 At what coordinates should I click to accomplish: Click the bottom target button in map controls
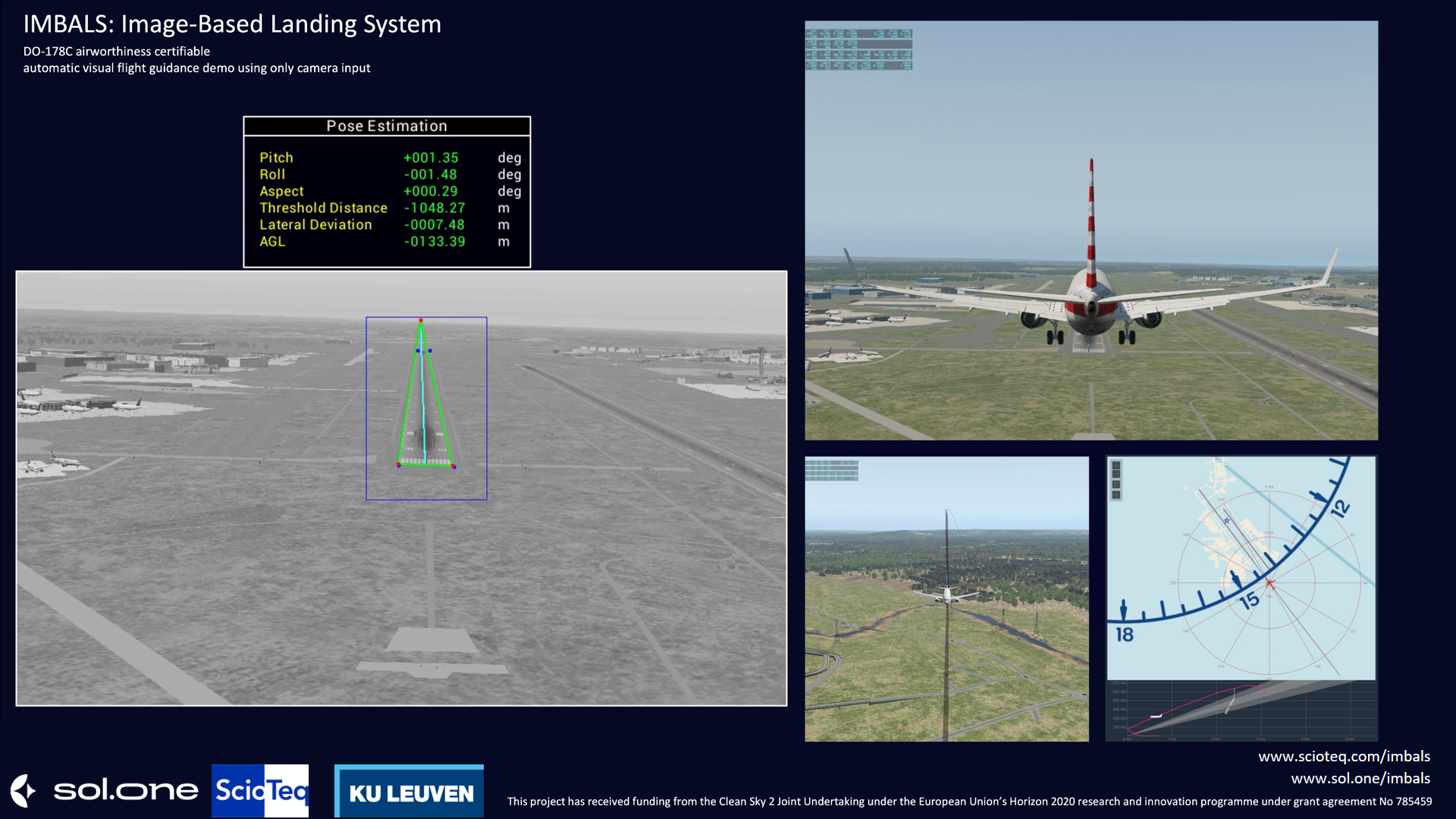[x=1116, y=494]
